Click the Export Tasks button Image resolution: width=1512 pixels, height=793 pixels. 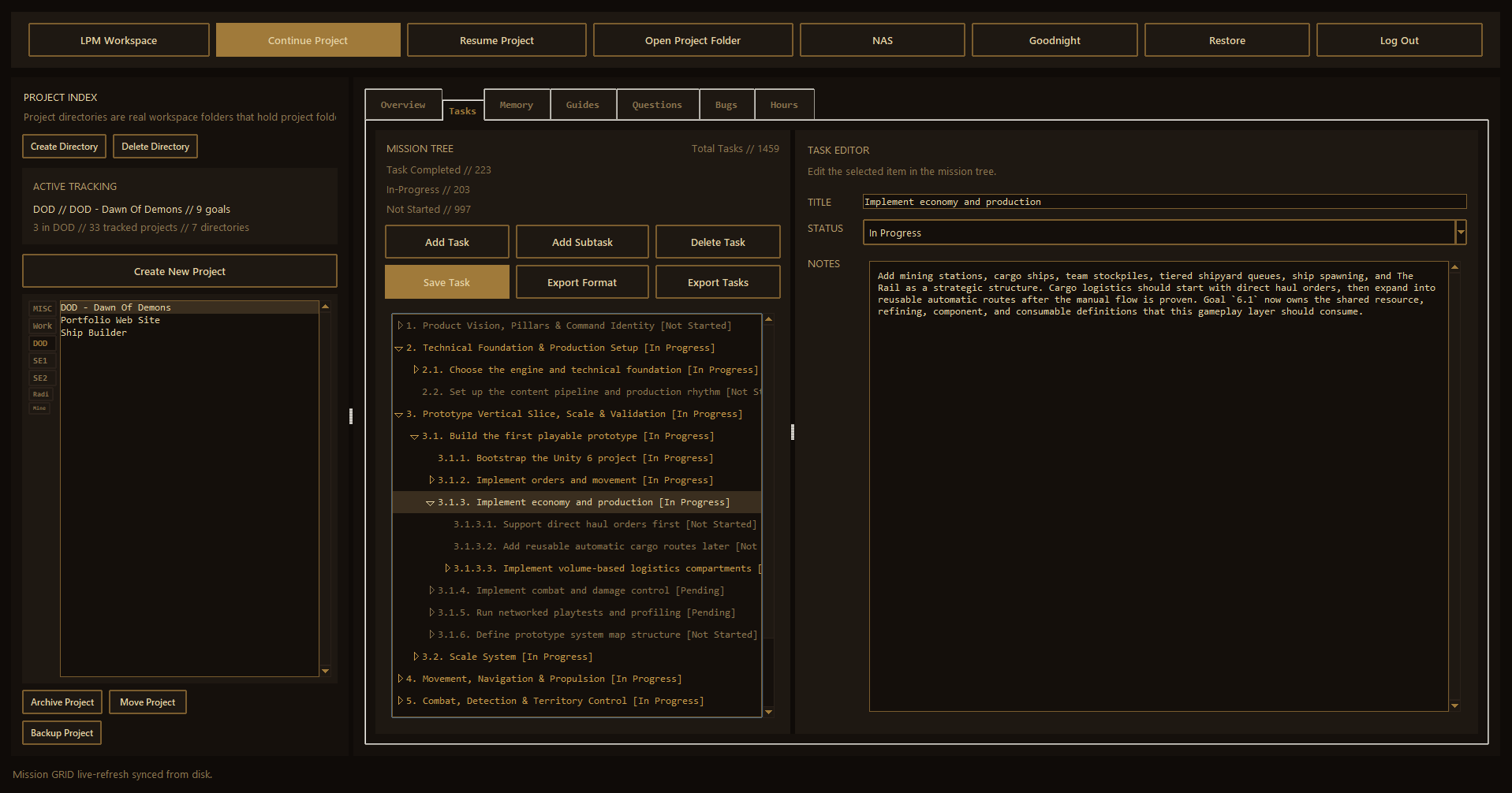pos(718,282)
